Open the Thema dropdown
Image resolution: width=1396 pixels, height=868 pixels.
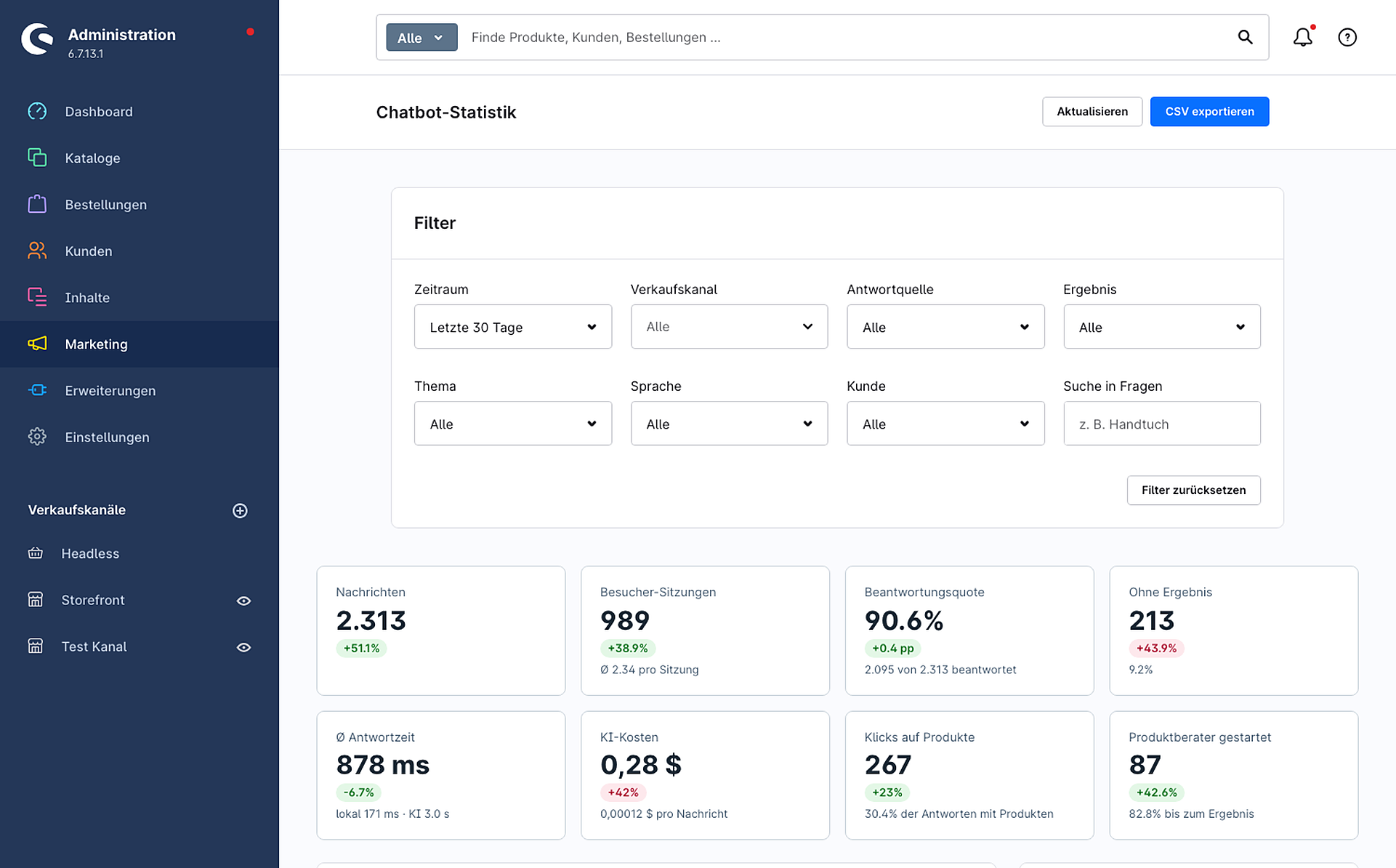[x=513, y=423]
